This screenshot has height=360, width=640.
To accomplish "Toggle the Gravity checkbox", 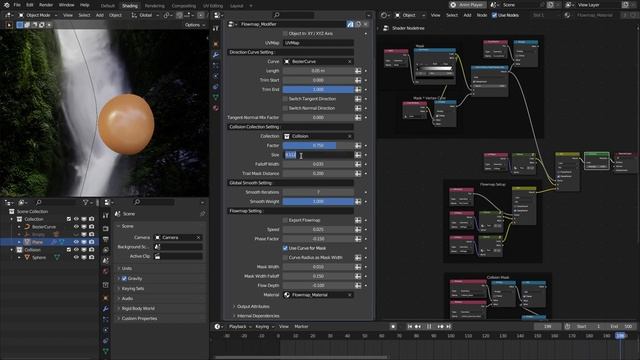I will point(124,278).
